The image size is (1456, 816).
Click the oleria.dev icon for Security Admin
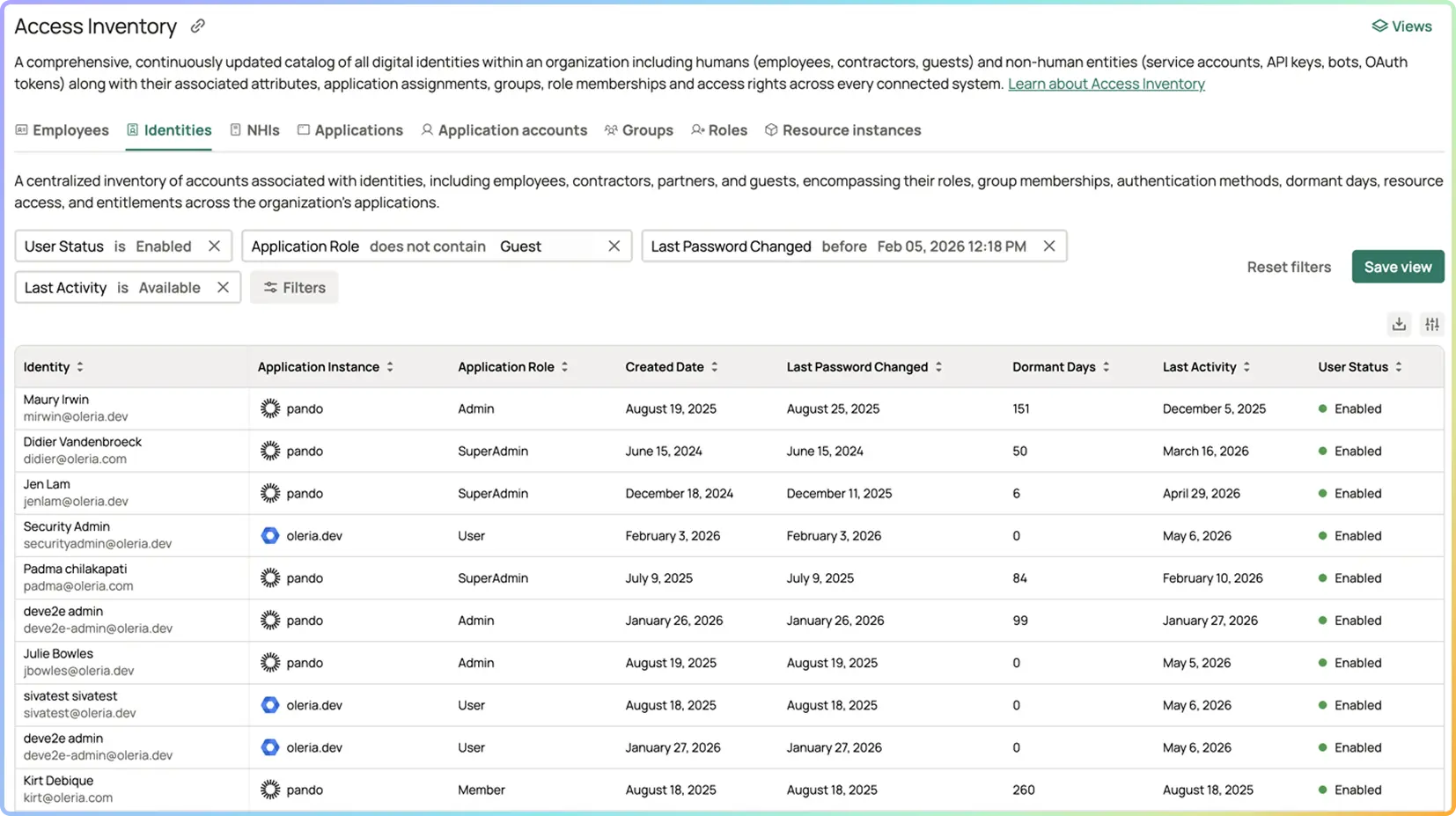point(270,535)
